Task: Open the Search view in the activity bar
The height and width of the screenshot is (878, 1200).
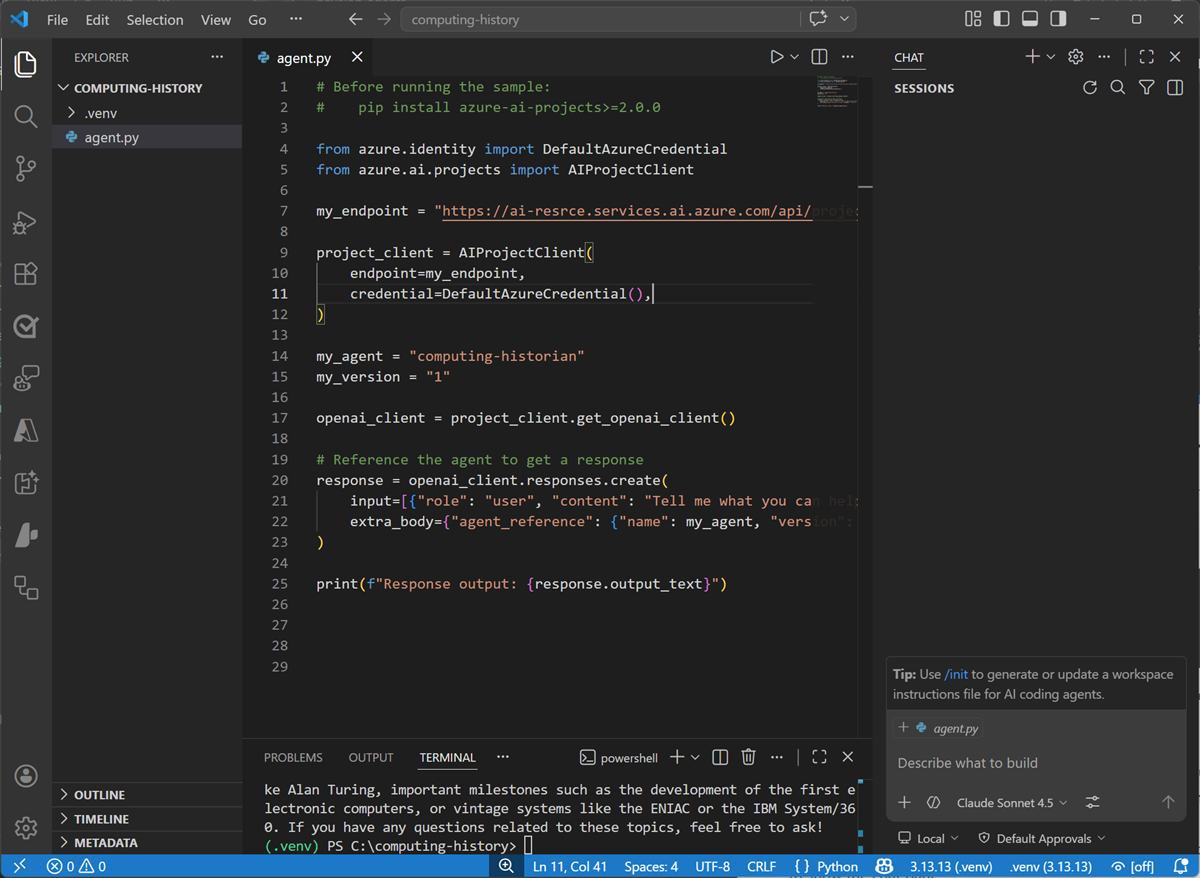Action: [x=26, y=116]
